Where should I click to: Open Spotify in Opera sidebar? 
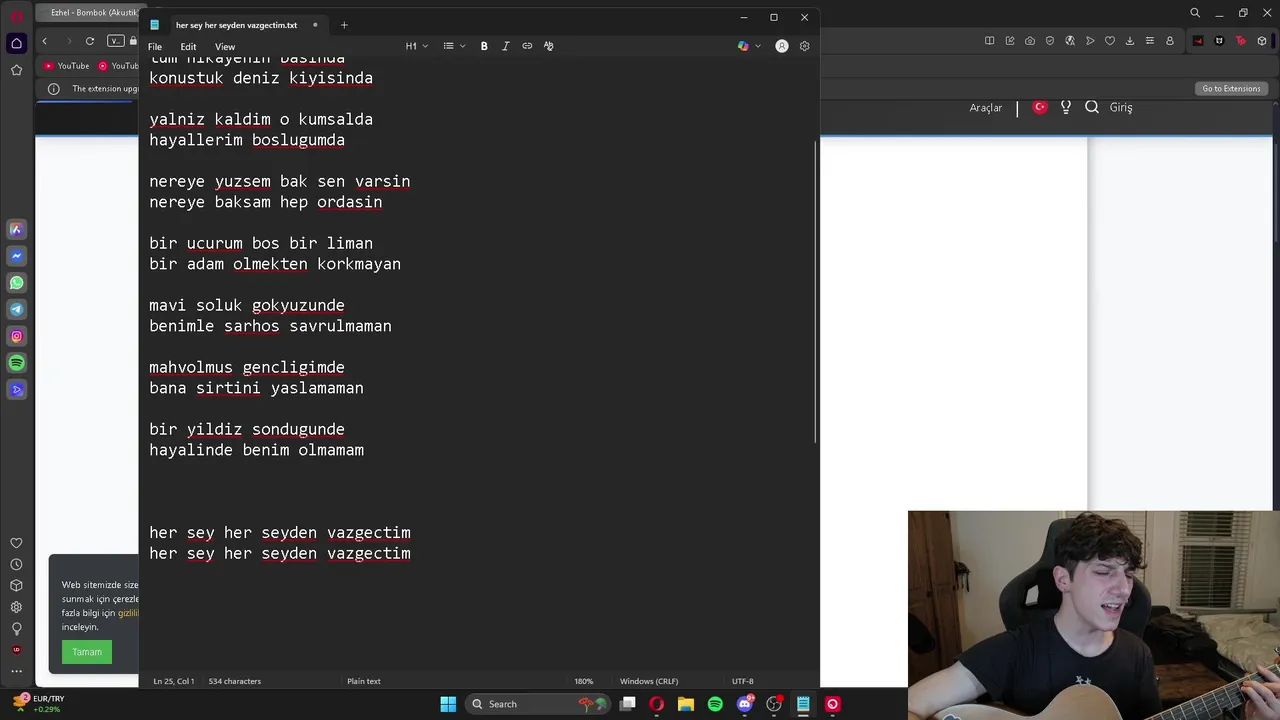pyautogui.click(x=16, y=363)
